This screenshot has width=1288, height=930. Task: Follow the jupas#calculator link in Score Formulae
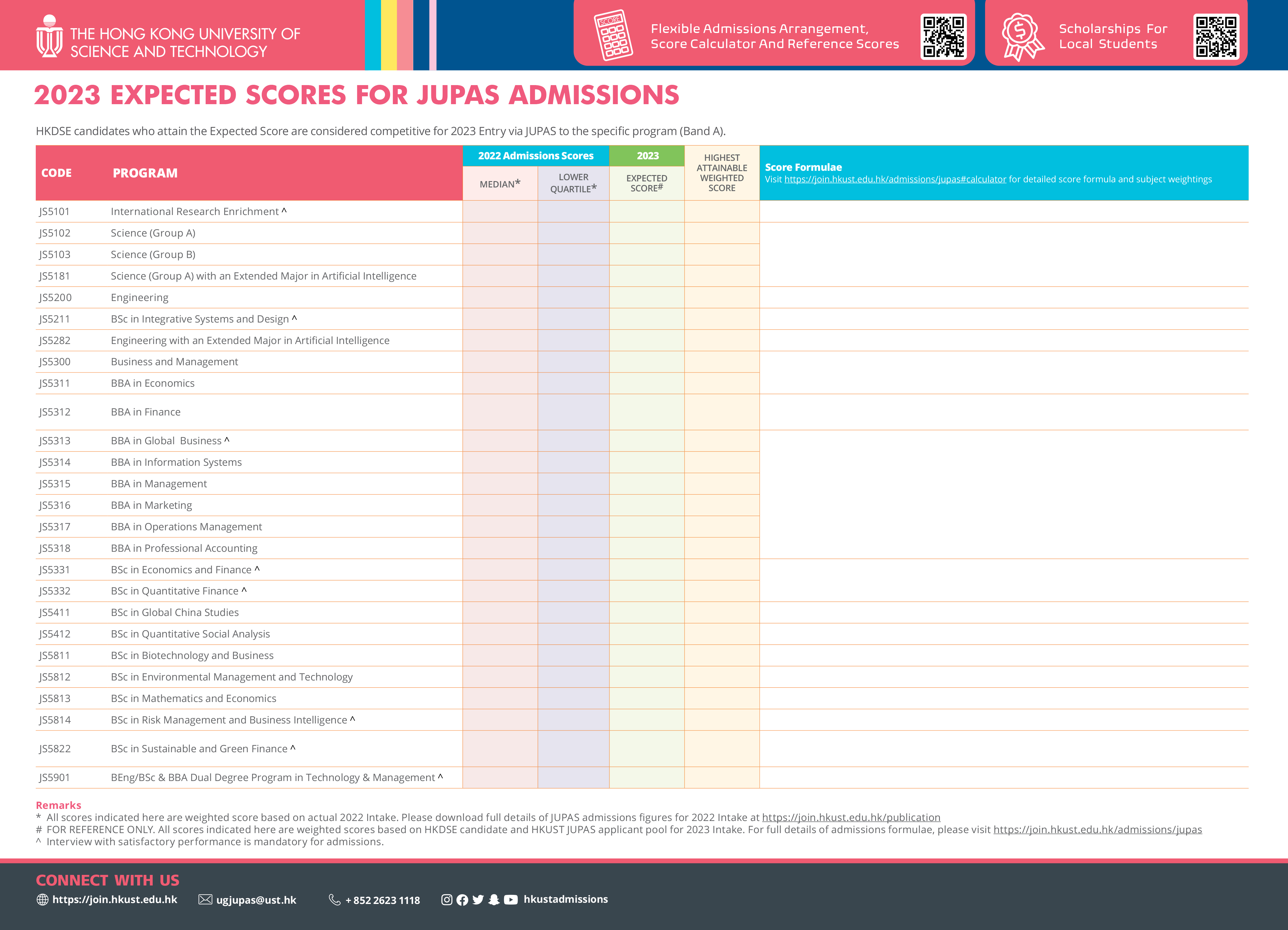[x=895, y=179]
